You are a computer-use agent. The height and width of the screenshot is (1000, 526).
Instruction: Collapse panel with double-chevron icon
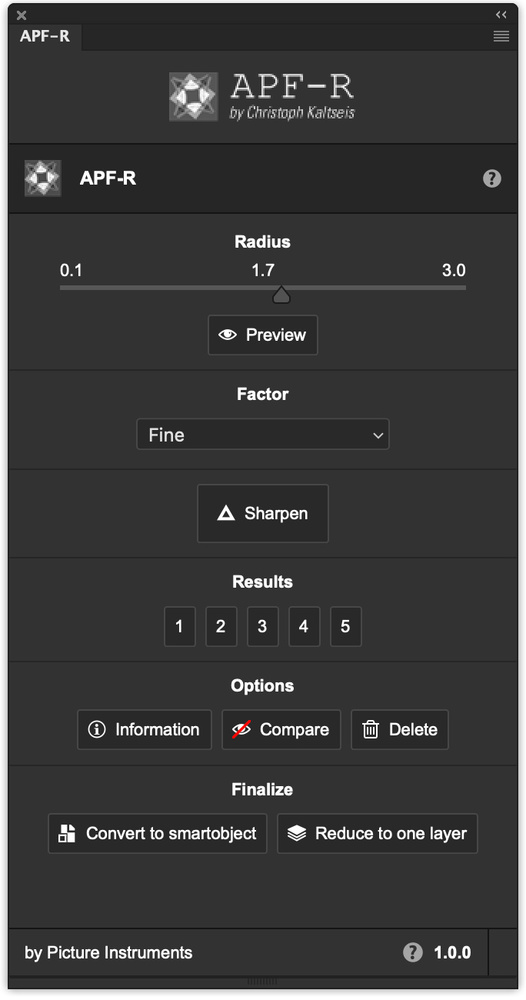(x=501, y=15)
